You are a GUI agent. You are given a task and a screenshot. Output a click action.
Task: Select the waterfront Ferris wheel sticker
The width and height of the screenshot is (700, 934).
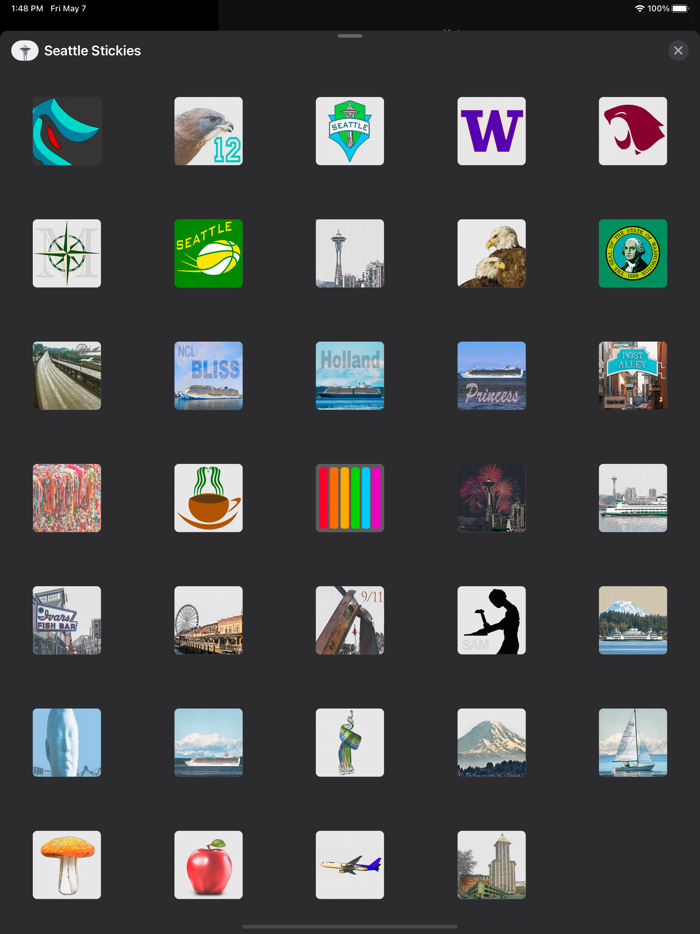click(209, 620)
